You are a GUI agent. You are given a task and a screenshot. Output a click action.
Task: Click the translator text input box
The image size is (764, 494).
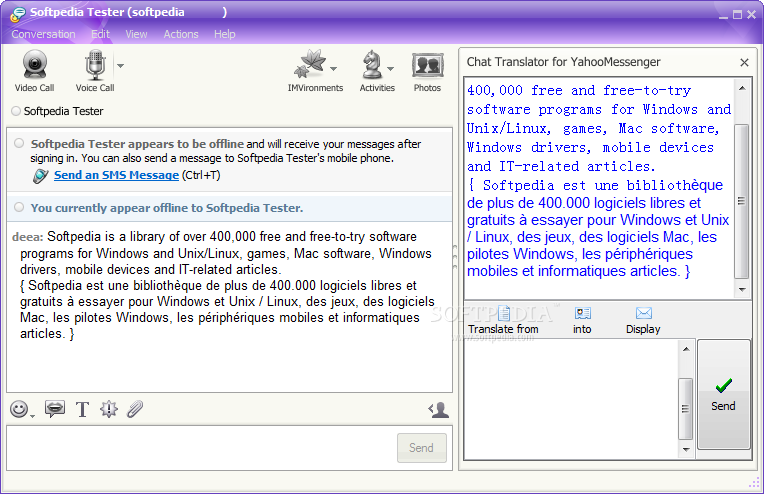point(572,399)
